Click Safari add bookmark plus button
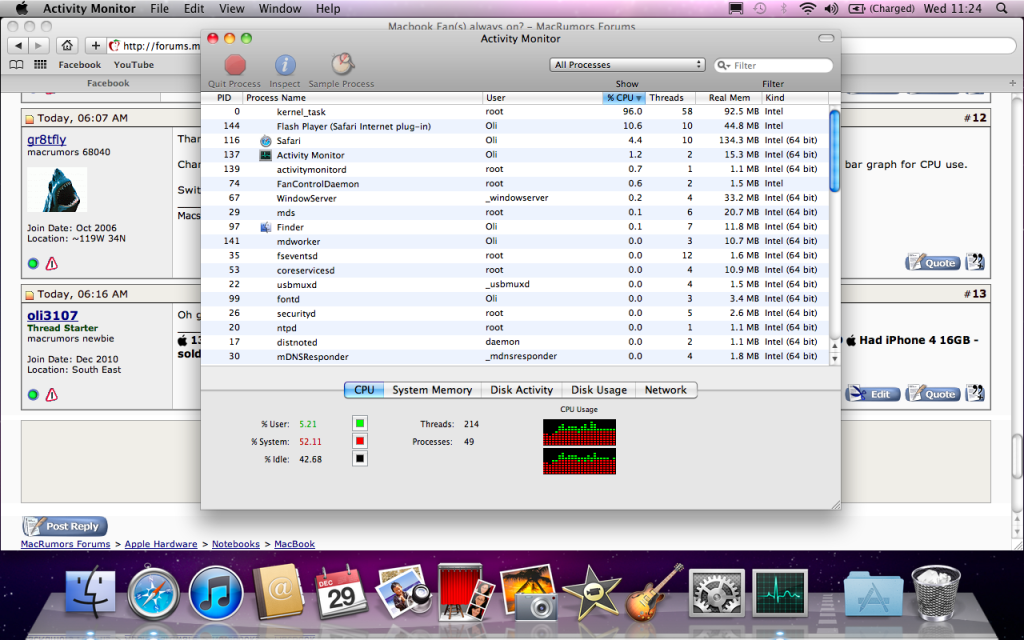The image size is (1024, 640). (95, 45)
